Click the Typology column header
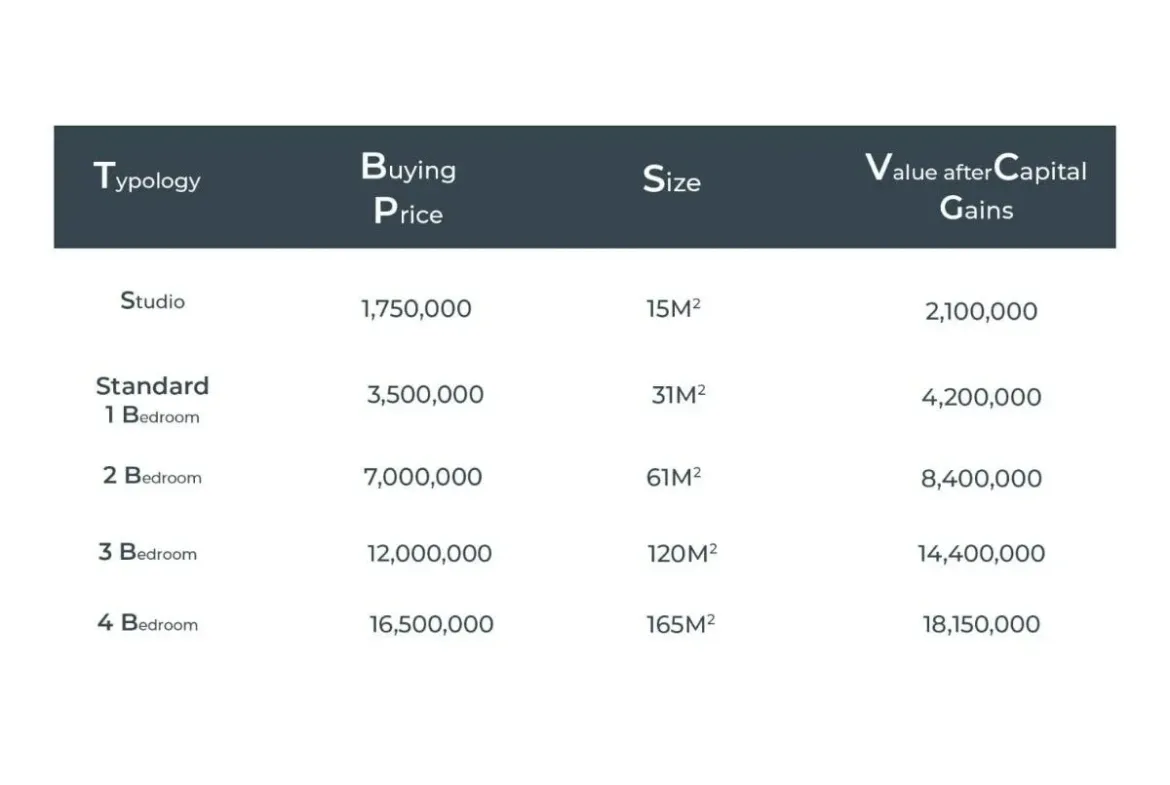 147,177
